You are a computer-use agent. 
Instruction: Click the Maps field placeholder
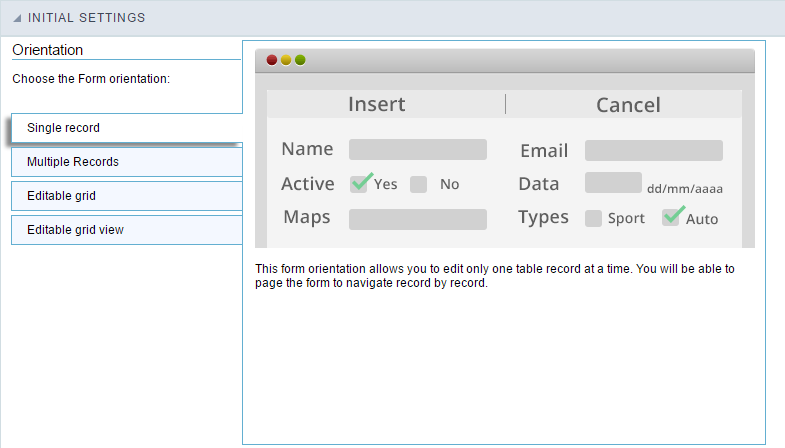click(x=417, y=219)
